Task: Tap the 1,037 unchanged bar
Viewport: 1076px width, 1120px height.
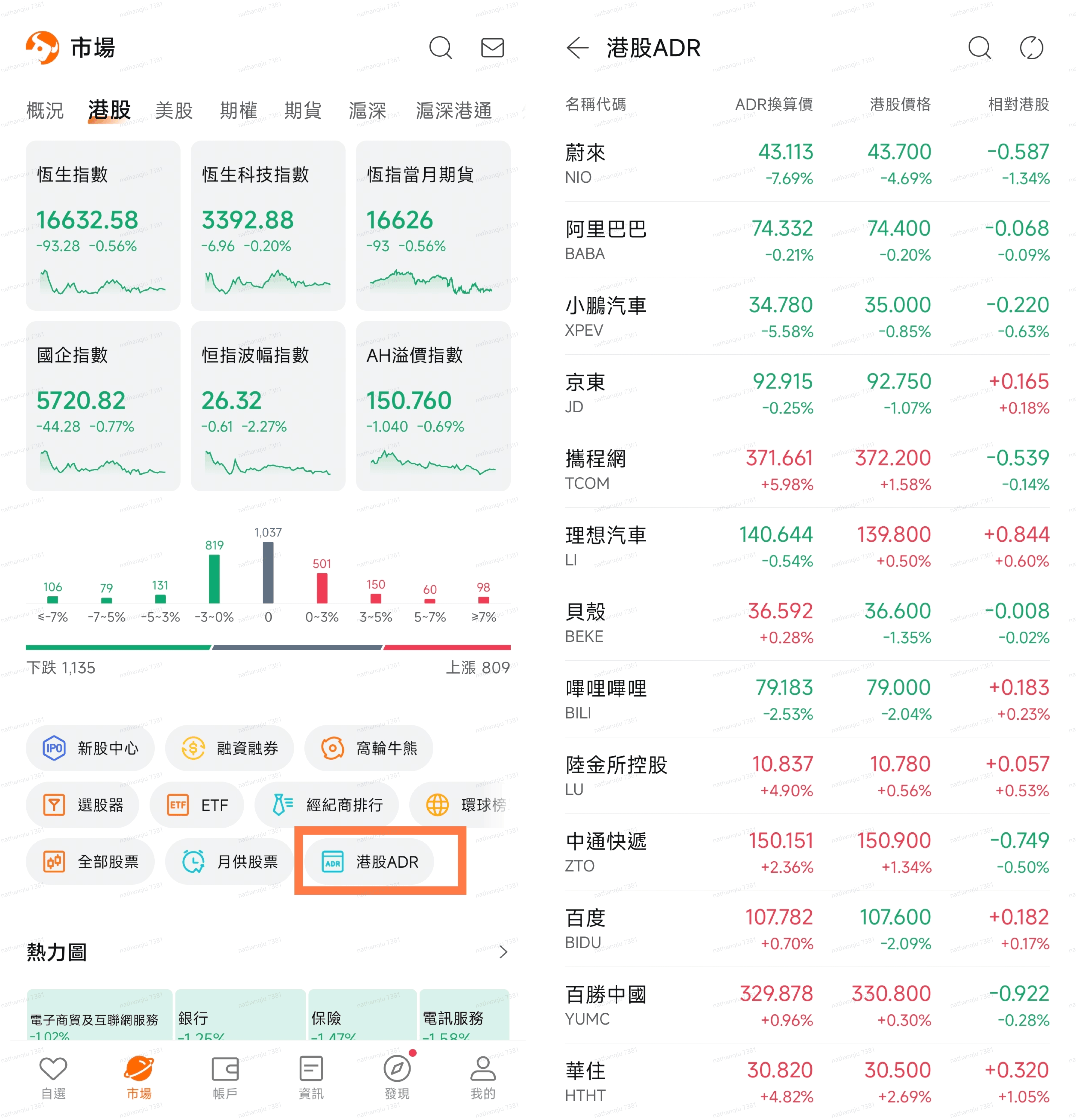Action: coord(268,572)
